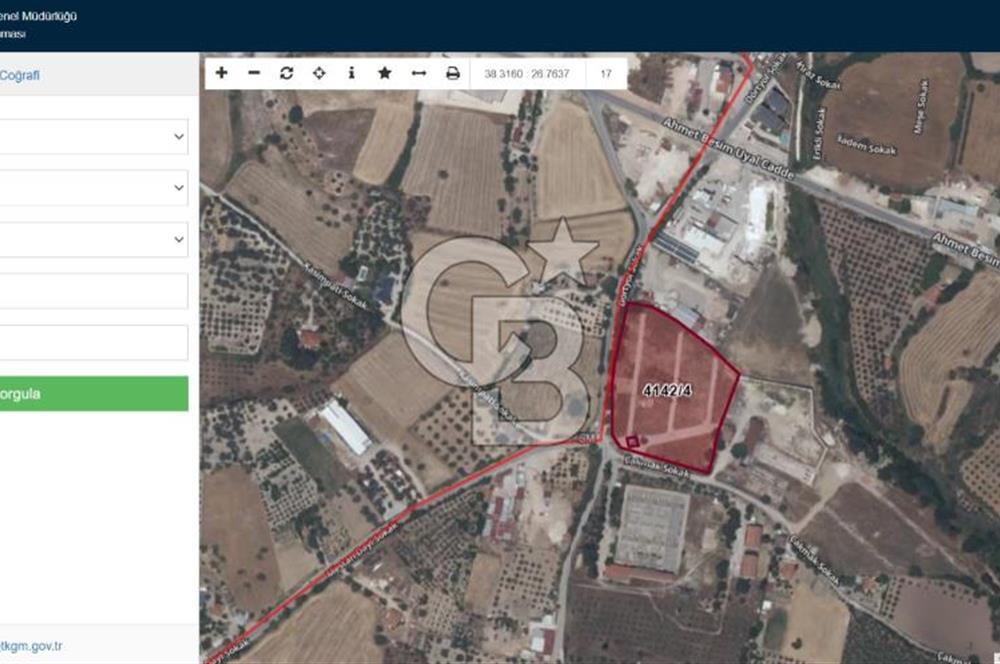Activate the distance measure arrow tool
The height and width of the screenshot is (664, 1000).
[x=419, y=72]
